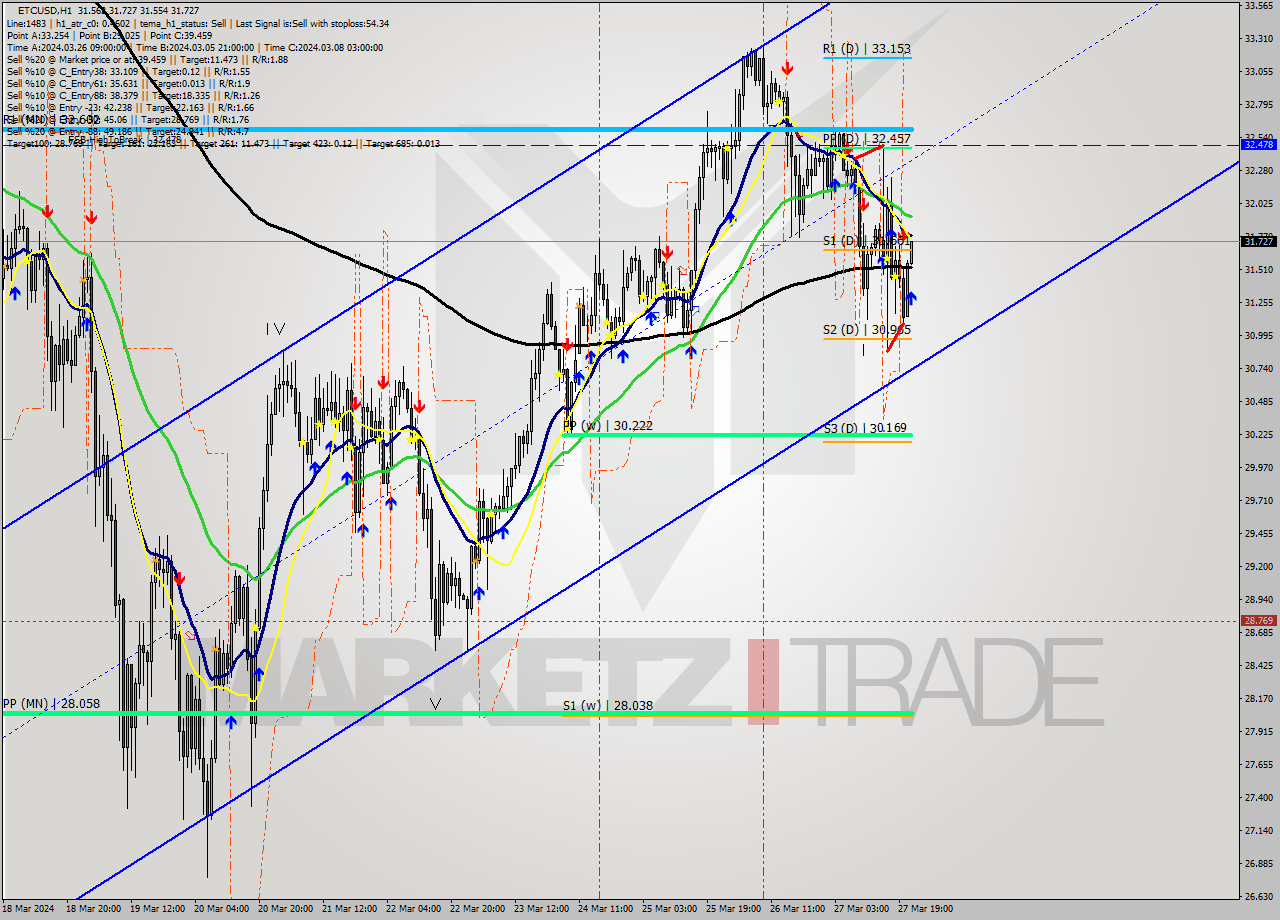Click the '26 Mar 11:00' time label
1280x920 pixels.
[797, 909]
